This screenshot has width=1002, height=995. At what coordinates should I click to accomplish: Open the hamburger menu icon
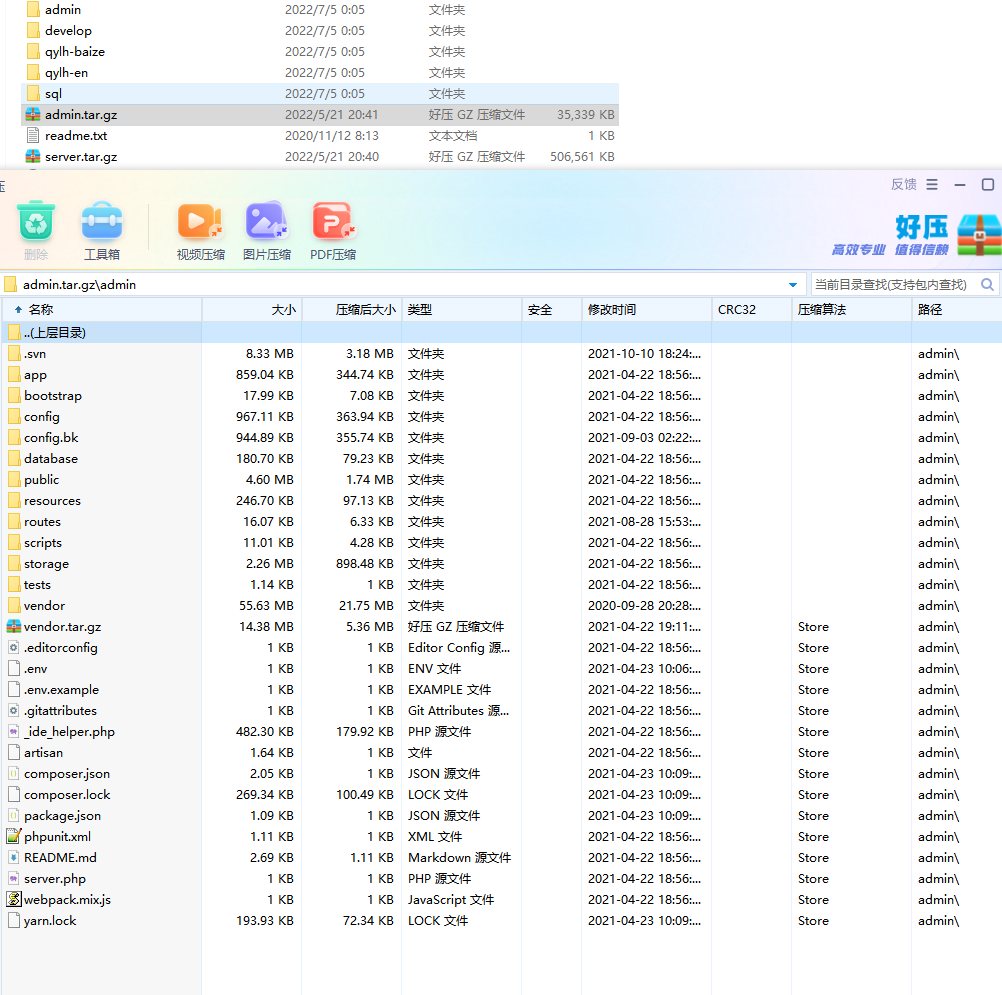[x=932, y=185]
